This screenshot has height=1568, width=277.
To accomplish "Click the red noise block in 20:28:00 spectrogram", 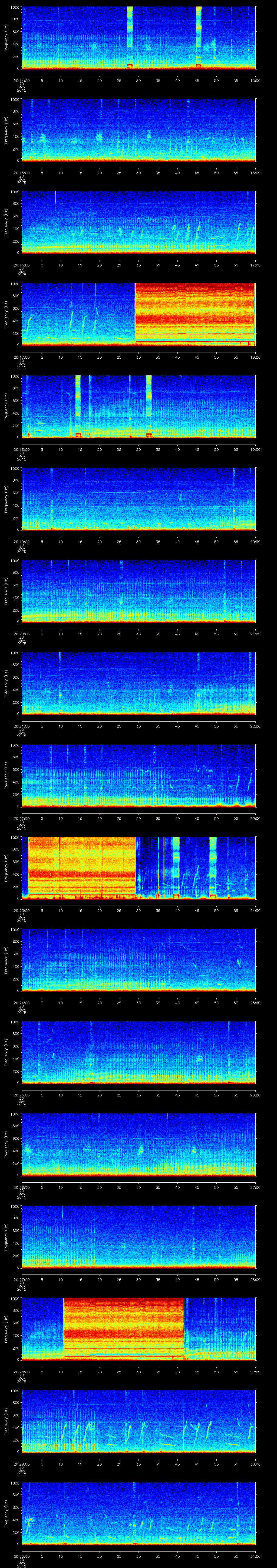I will (124, 1329).
